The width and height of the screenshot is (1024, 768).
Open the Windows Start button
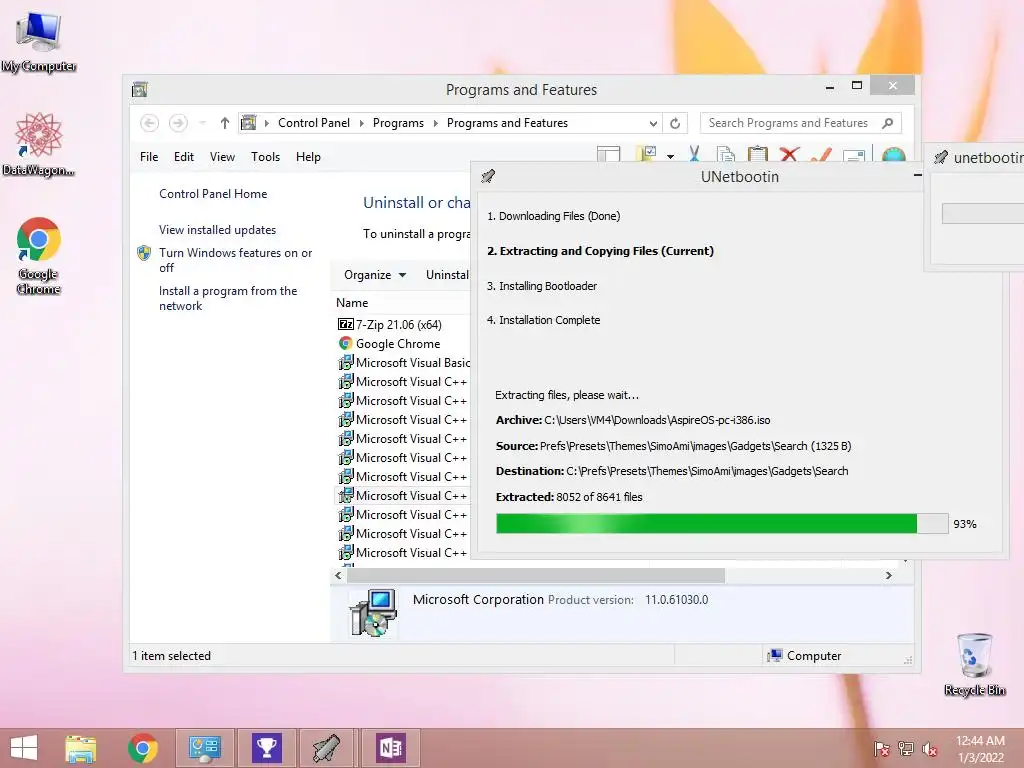point(24,748)
